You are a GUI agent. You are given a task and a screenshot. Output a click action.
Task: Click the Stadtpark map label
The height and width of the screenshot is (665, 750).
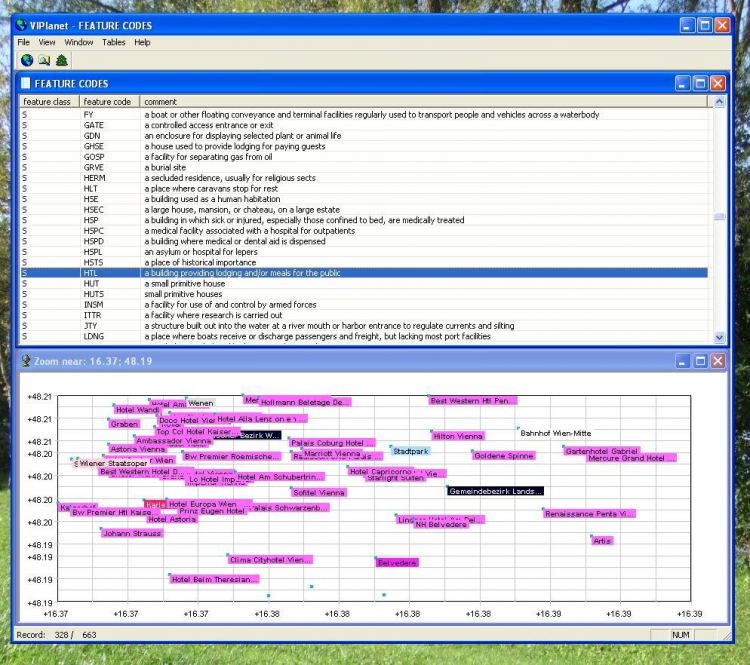[410, 451]
